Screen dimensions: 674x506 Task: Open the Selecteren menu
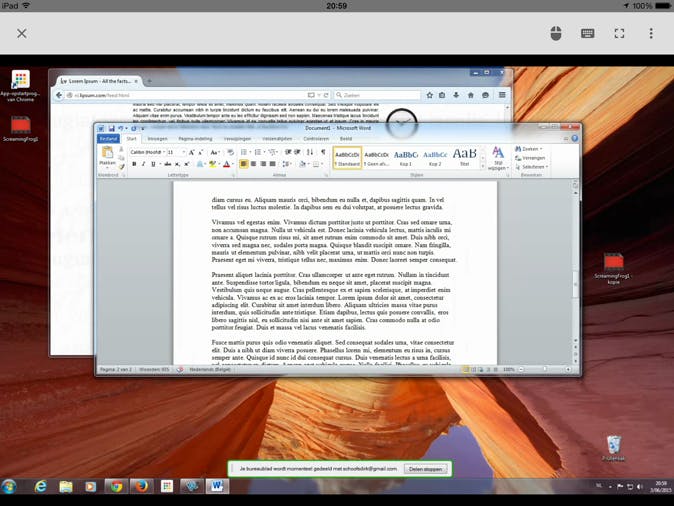click(x=531, y=167)
